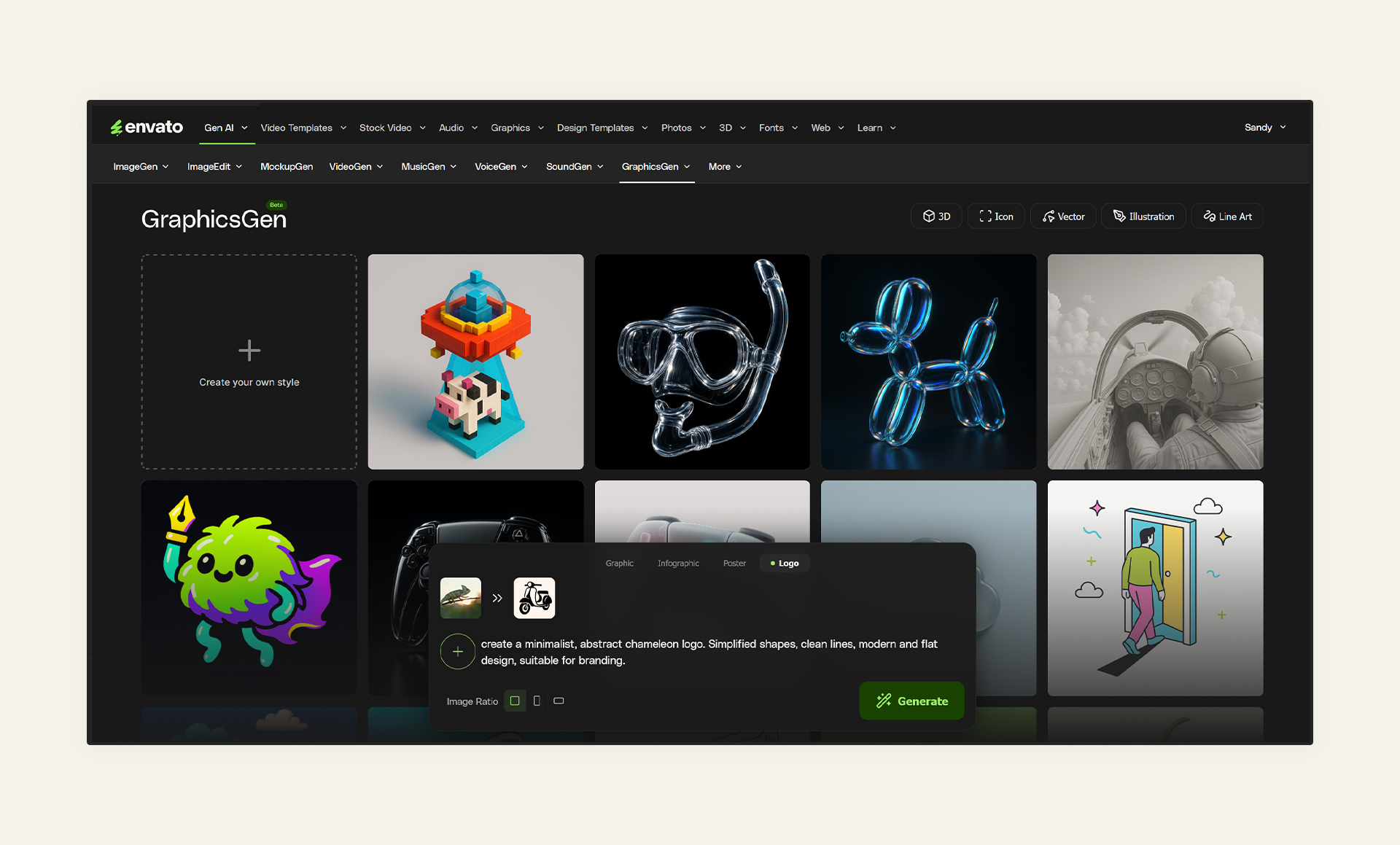
Task: Expand the Sandy account dropdown
Action: (x=1265, y=128)
